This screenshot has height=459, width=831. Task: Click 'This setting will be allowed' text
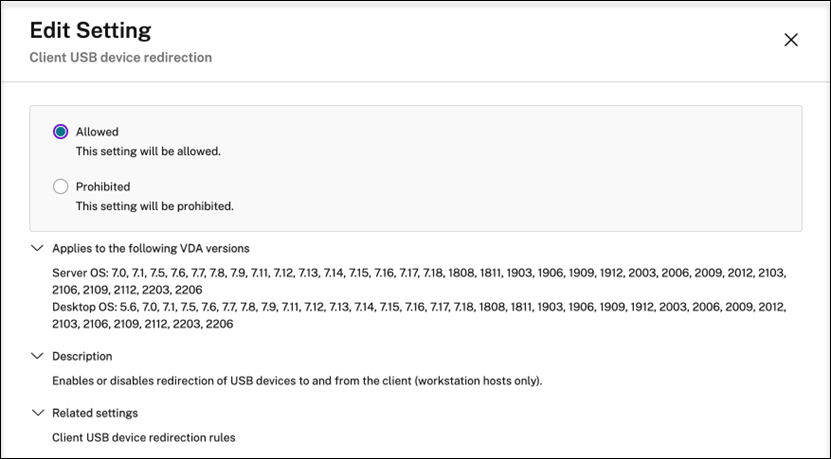[148, 152]
